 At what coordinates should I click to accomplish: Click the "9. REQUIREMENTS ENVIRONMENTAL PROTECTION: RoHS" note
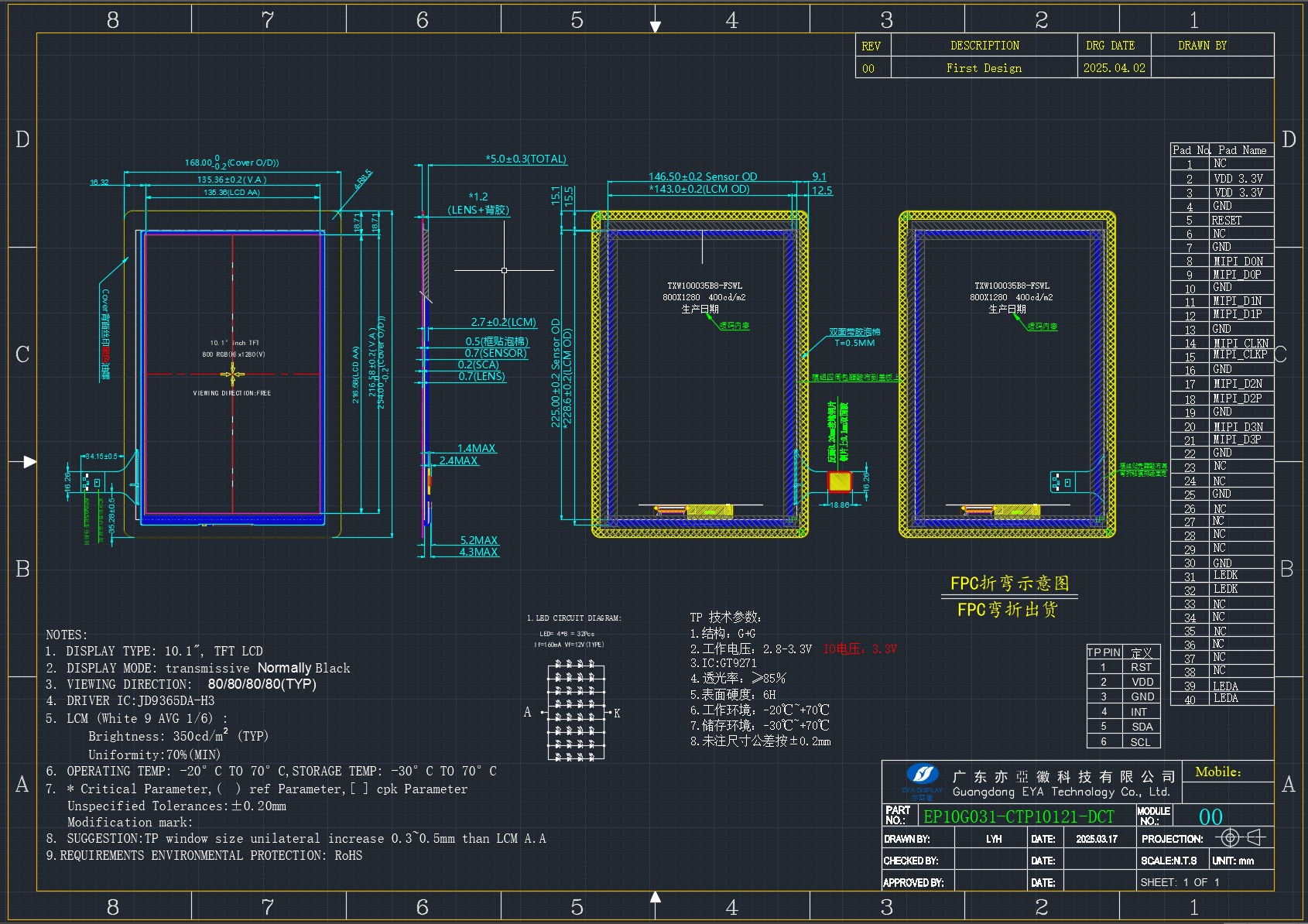pyautogui.click(x=204, y=855)
